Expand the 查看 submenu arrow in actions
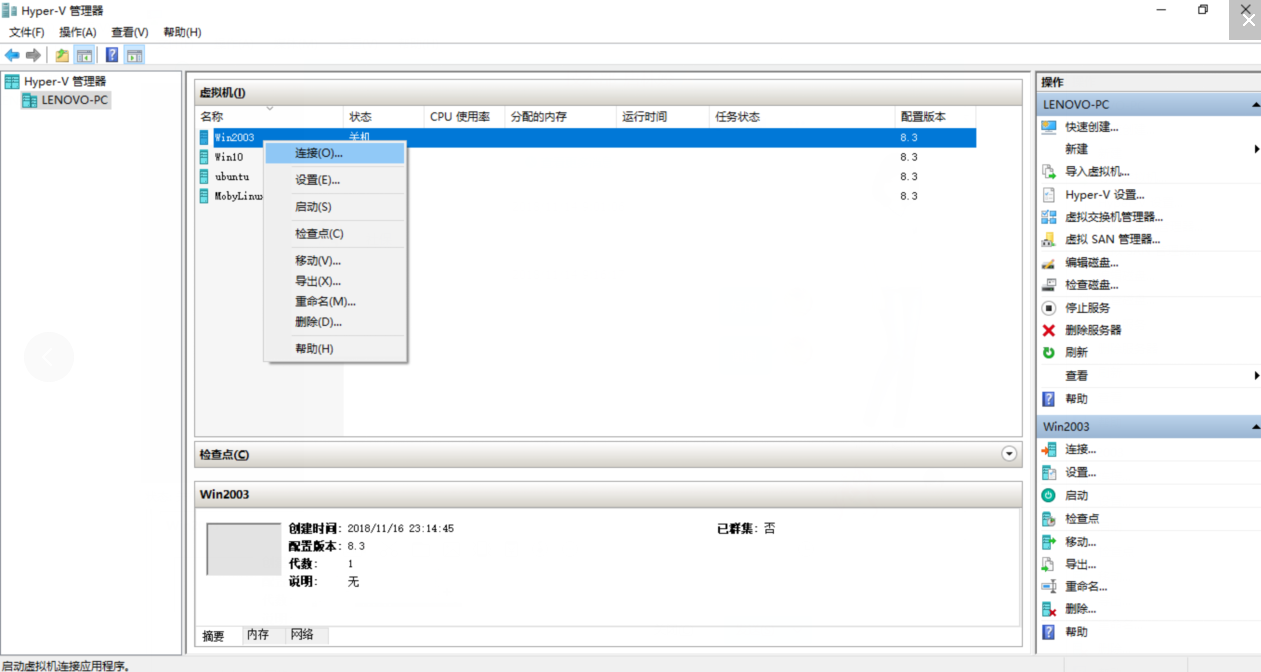The width and height of the screenshot is (1261, 672). 1256,376
